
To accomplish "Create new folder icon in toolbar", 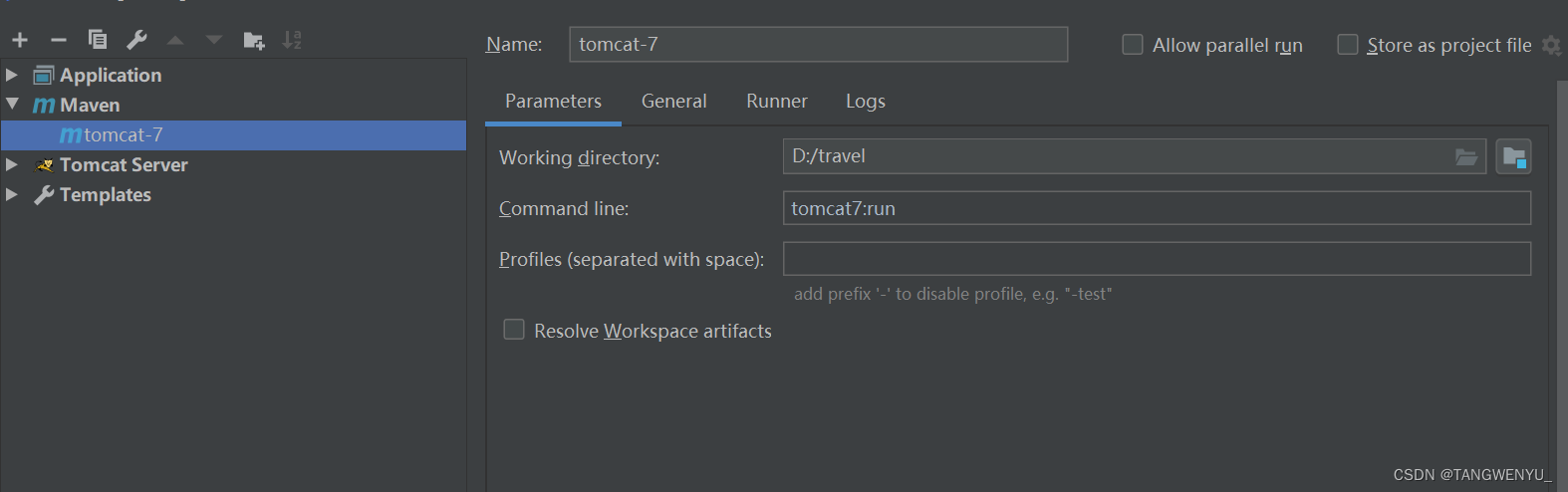I will coord(254,40).
